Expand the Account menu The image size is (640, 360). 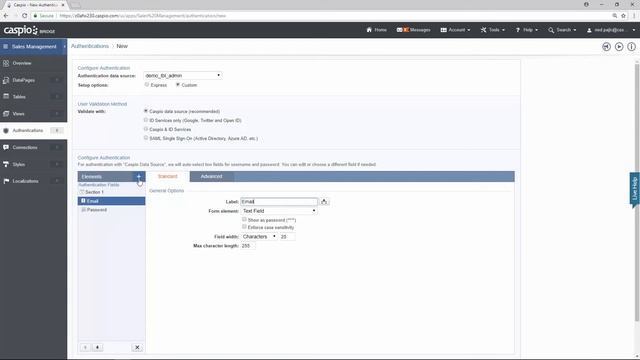[x=456, y=30]
